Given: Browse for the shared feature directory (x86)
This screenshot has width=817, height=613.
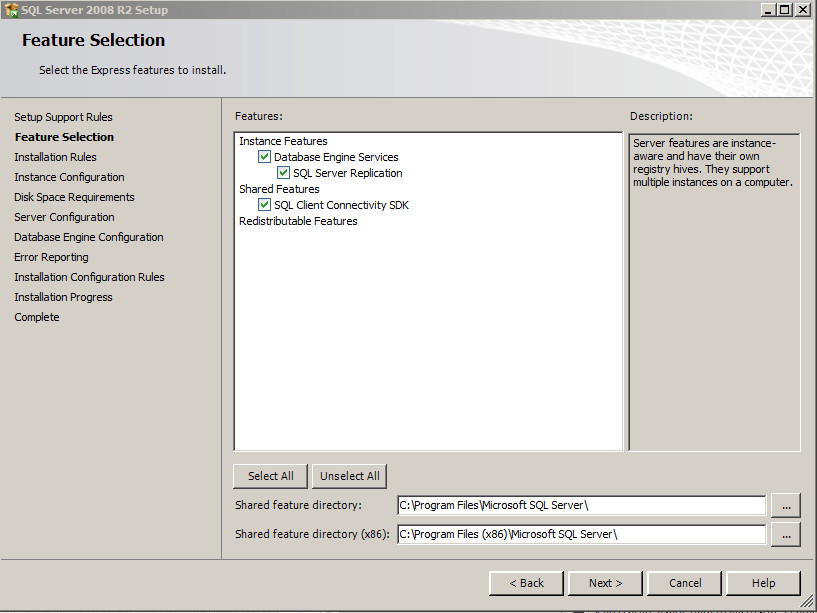Looking at the screenshot, I should tap(786, 535).
